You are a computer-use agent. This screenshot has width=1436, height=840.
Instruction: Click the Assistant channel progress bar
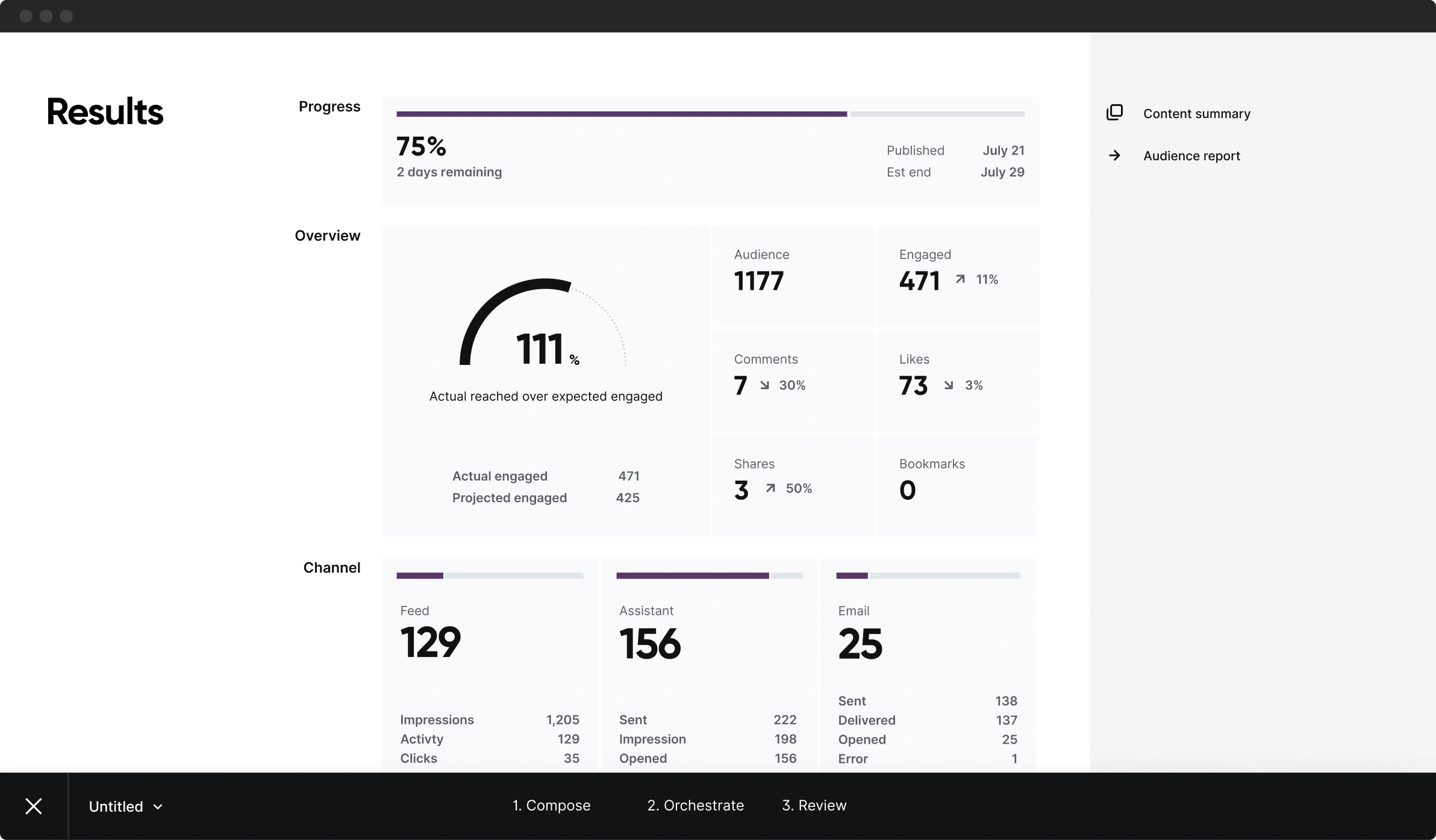pyautogui.click(x=709, y=576)
